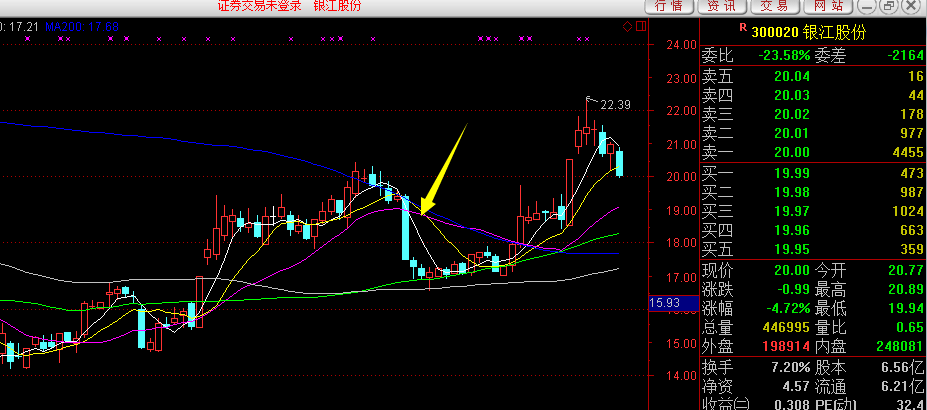The height and width of the screenshot is (410, 927).
Task: Click the 量比 volume ratio 0.65
Action: point(910,328)
